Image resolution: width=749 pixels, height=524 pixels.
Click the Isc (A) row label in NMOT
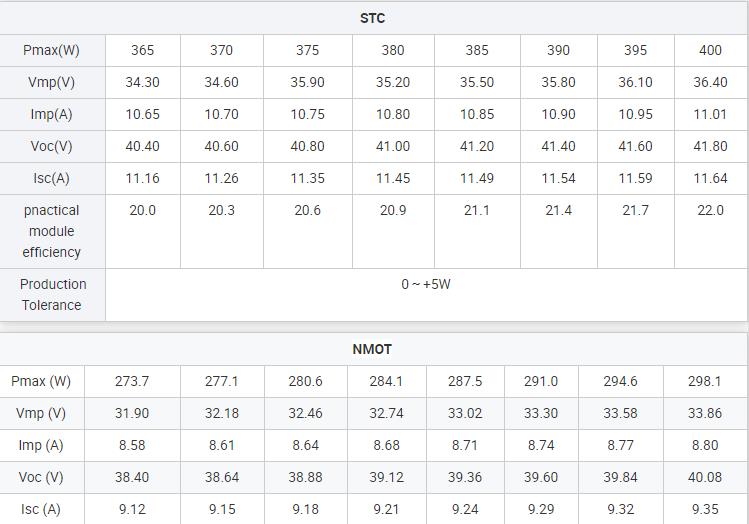pyautogui.click(x=41, y=509)
